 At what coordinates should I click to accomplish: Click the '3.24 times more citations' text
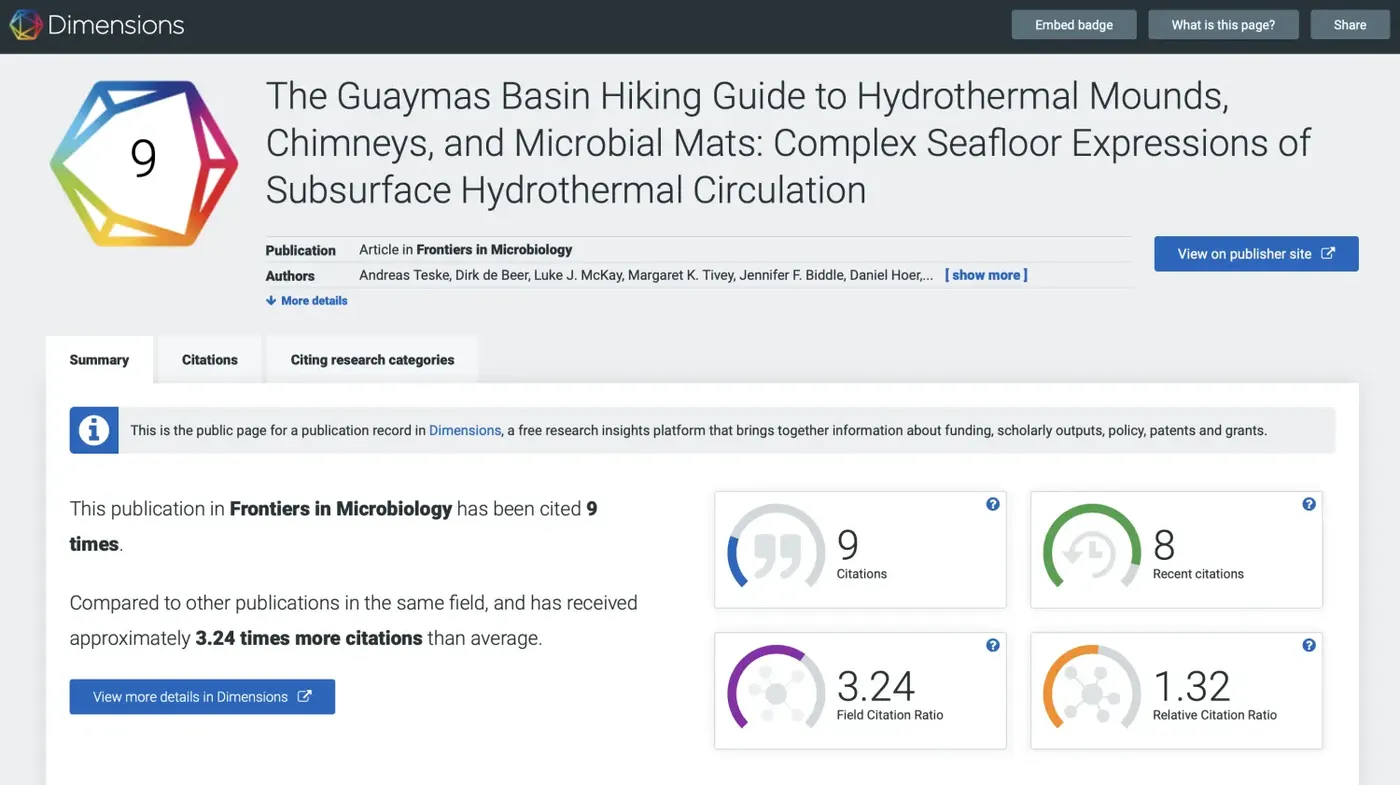pyautogui.click(x=309, y=638)
